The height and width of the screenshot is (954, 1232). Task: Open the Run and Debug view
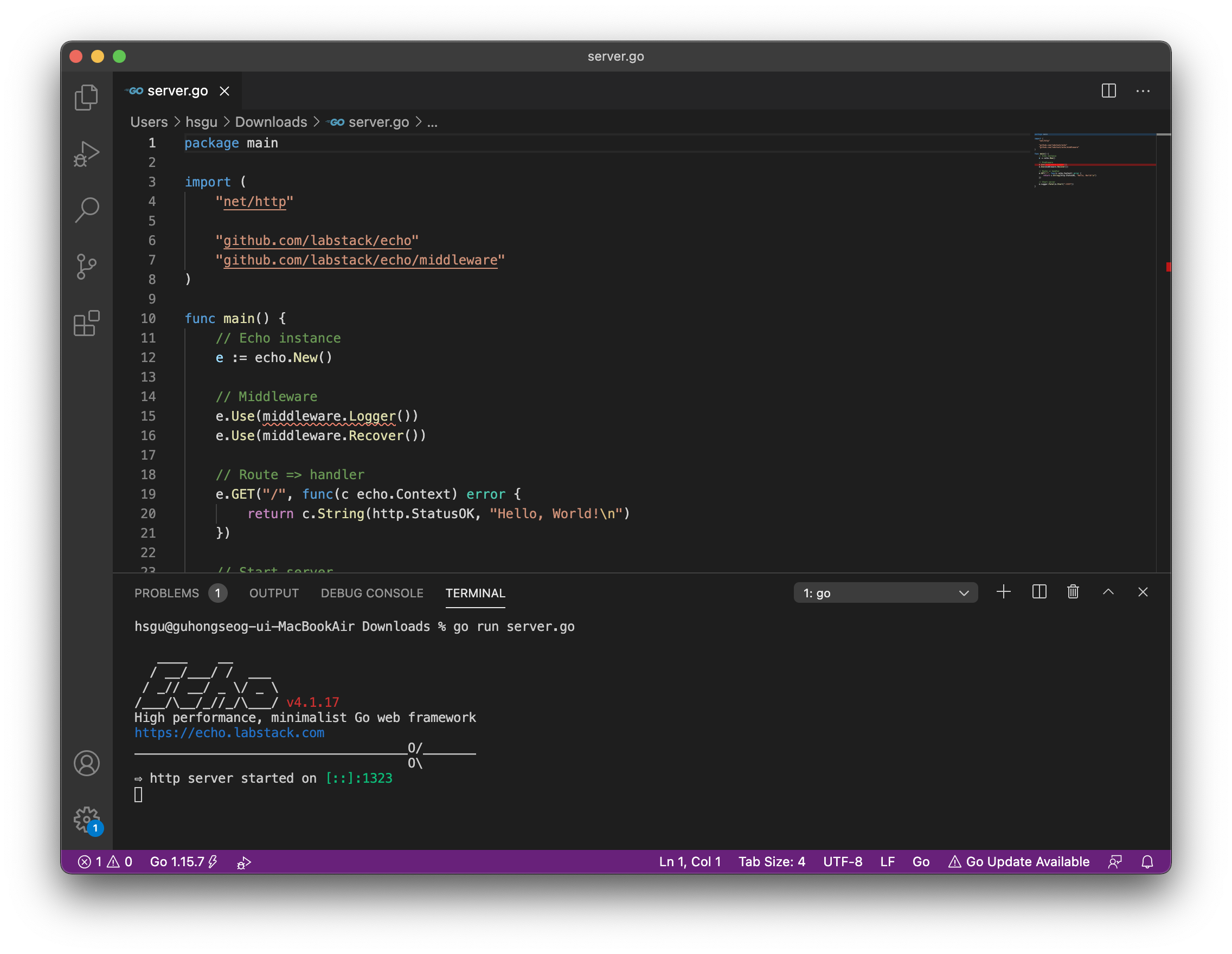pos(86,153)
